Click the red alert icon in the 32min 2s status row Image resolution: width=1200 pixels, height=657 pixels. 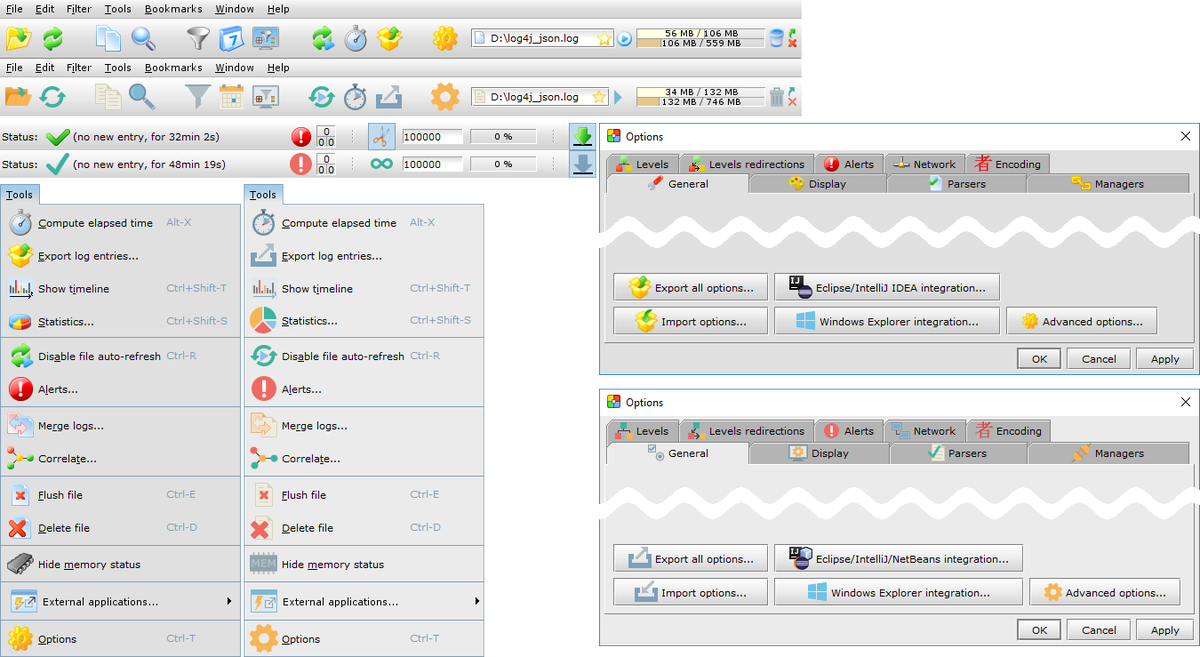pos(301,137)
